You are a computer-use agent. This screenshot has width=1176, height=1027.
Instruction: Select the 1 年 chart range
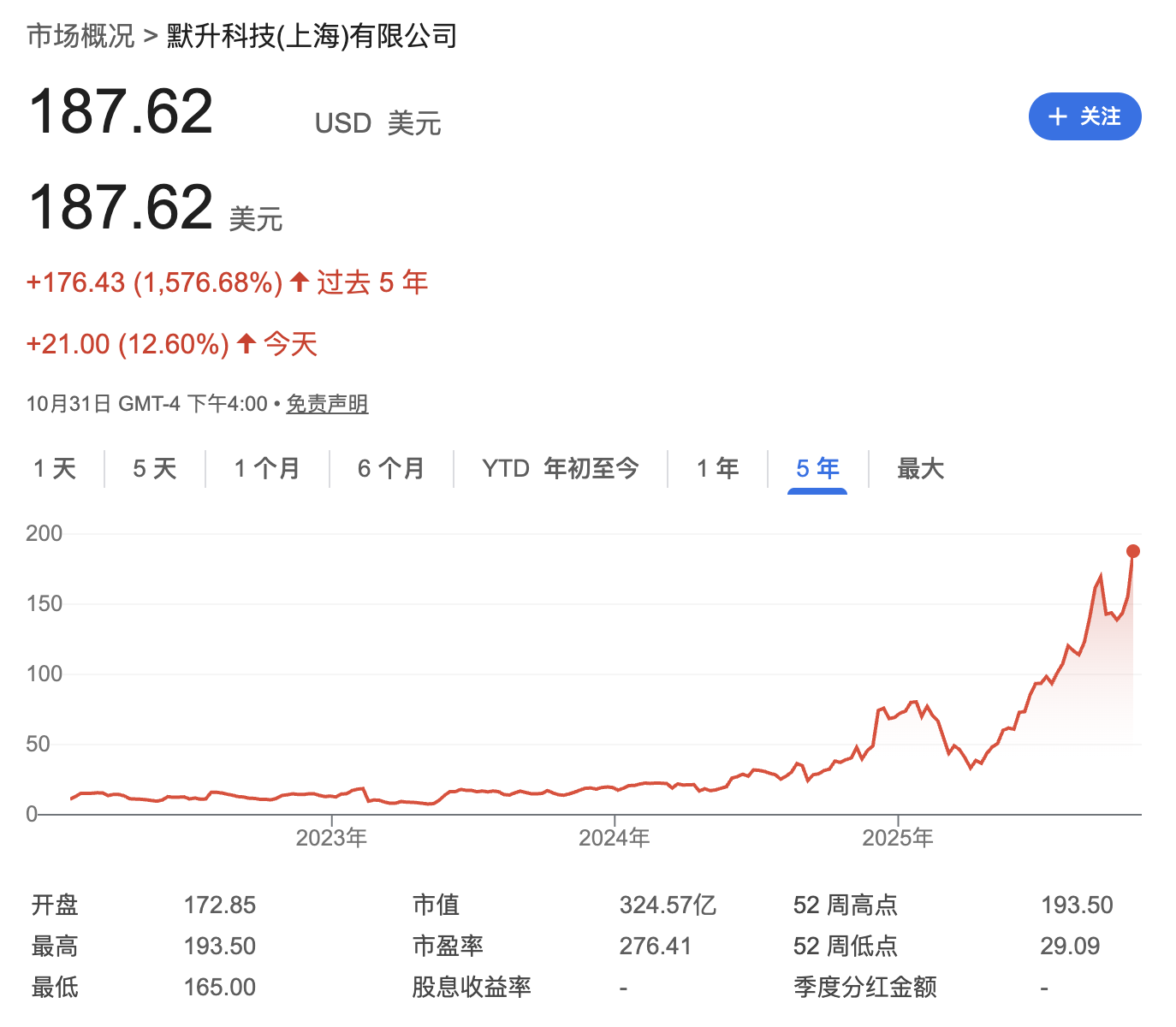click(717, 469)
